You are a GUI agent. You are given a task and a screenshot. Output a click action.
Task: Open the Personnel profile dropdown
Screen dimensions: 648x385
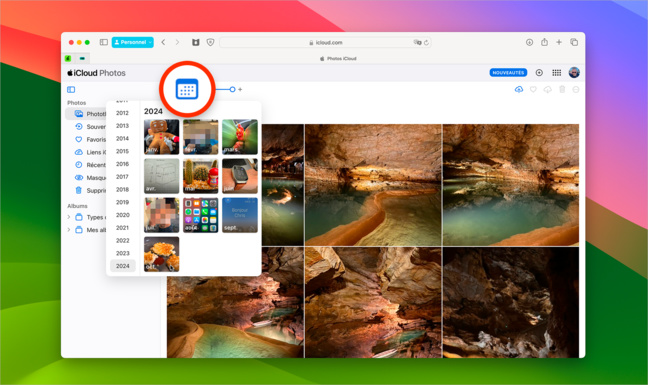133,42
